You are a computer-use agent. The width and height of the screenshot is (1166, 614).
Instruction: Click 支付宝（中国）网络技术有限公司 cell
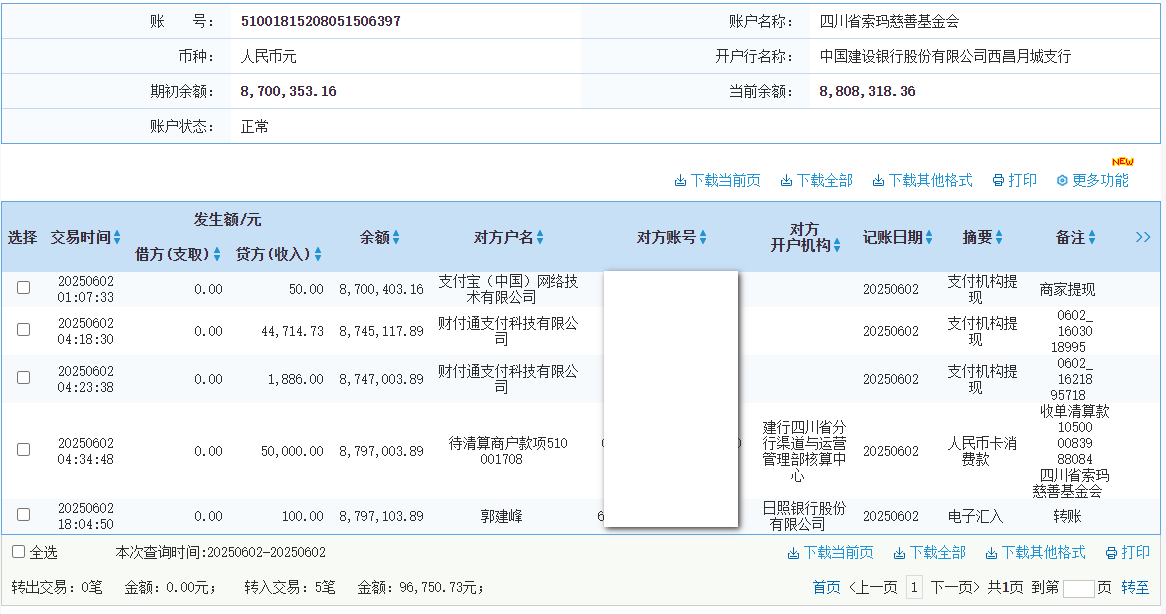508,289
